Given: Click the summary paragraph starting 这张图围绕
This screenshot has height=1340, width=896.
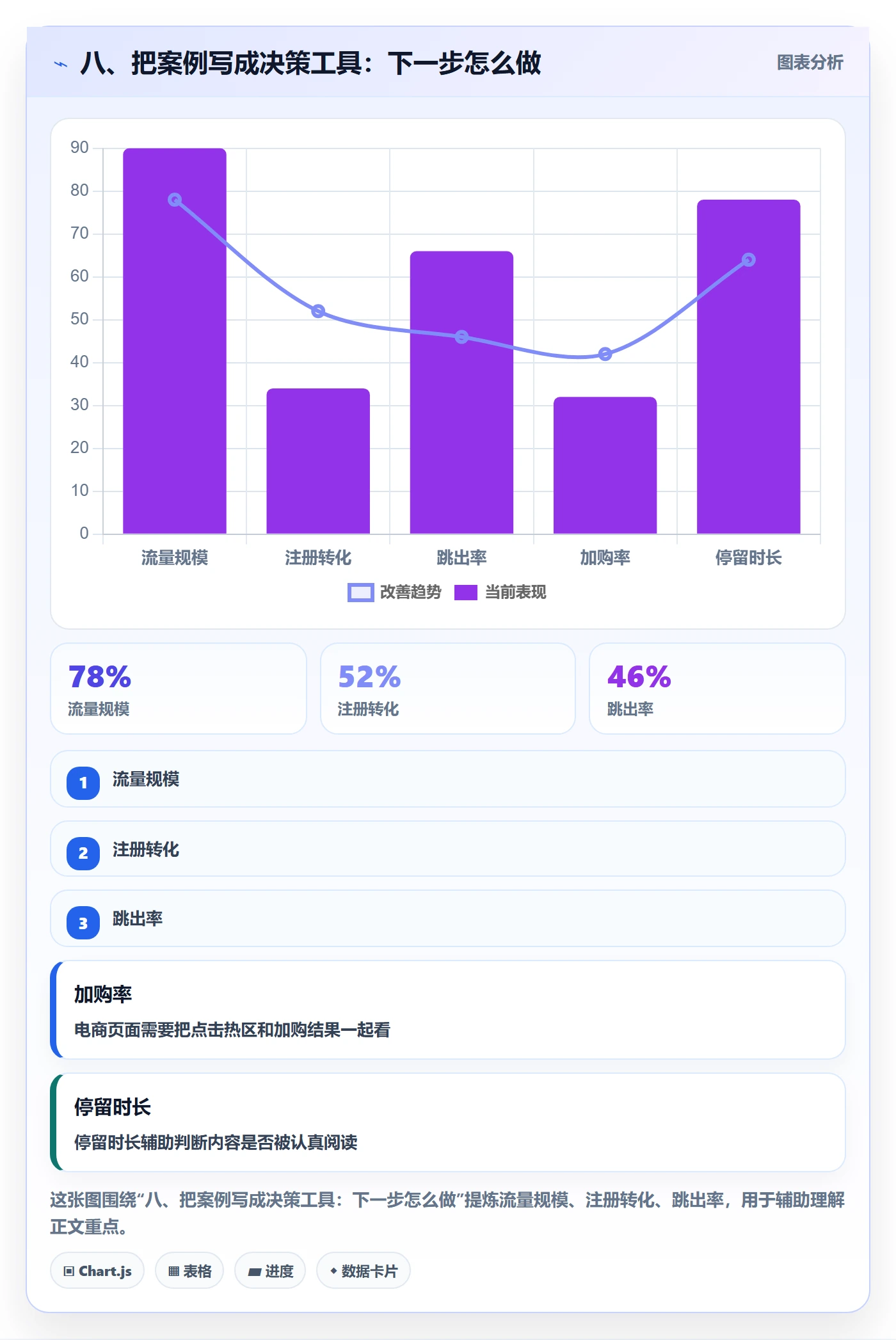Looking at the screenshot, I should click(448, 1213).
